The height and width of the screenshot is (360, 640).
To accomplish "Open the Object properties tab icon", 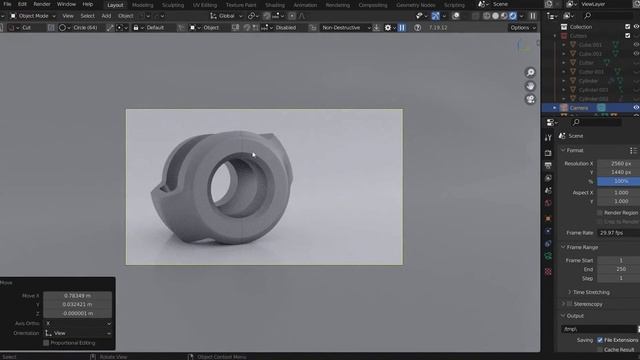I will click(548, 218).
